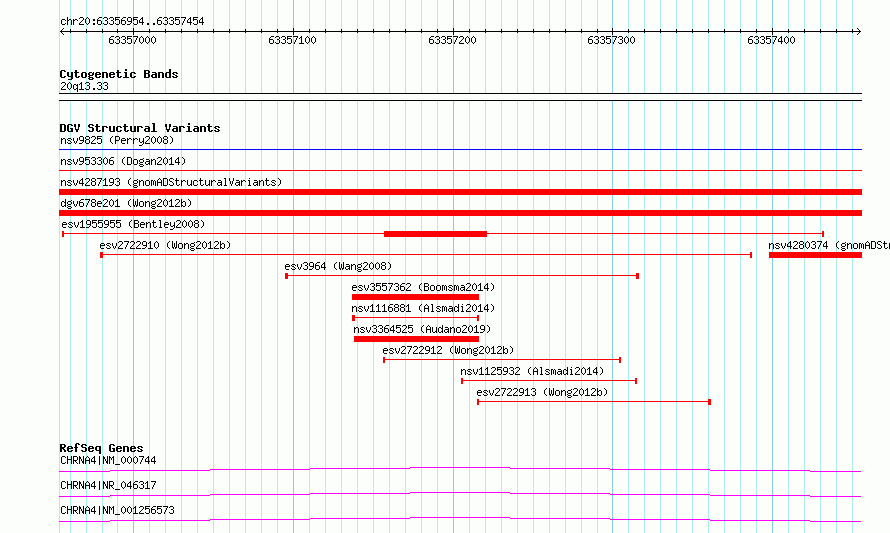Click the 63357100 ruler position label
The height and width of the screenshot is (533, 890).
(292, 40)
